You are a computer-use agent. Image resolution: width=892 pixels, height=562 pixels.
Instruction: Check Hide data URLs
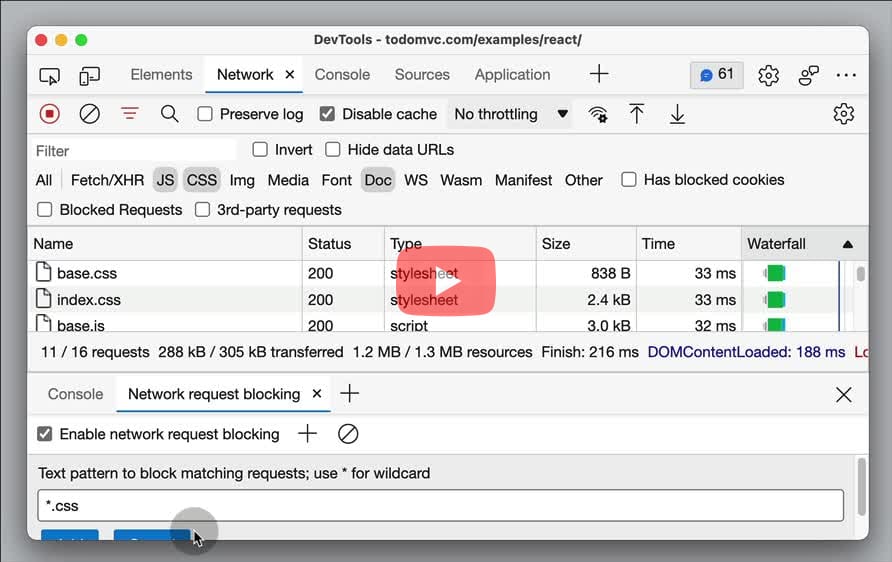(x=333, y=150)
